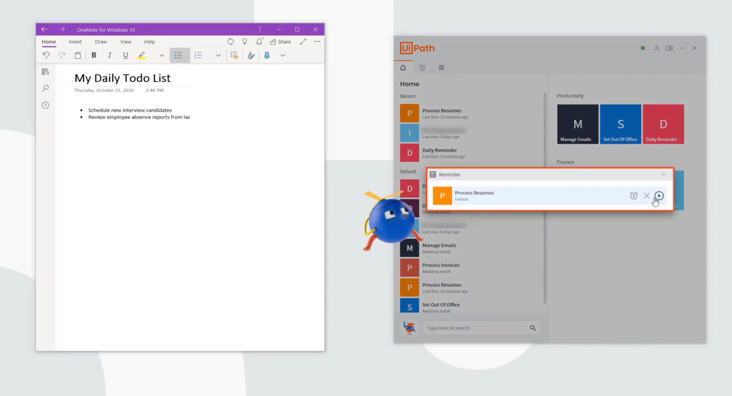Screen dimensions: 732x396
Task: Toggle the bulleted list button
Action: coord(178,55)
